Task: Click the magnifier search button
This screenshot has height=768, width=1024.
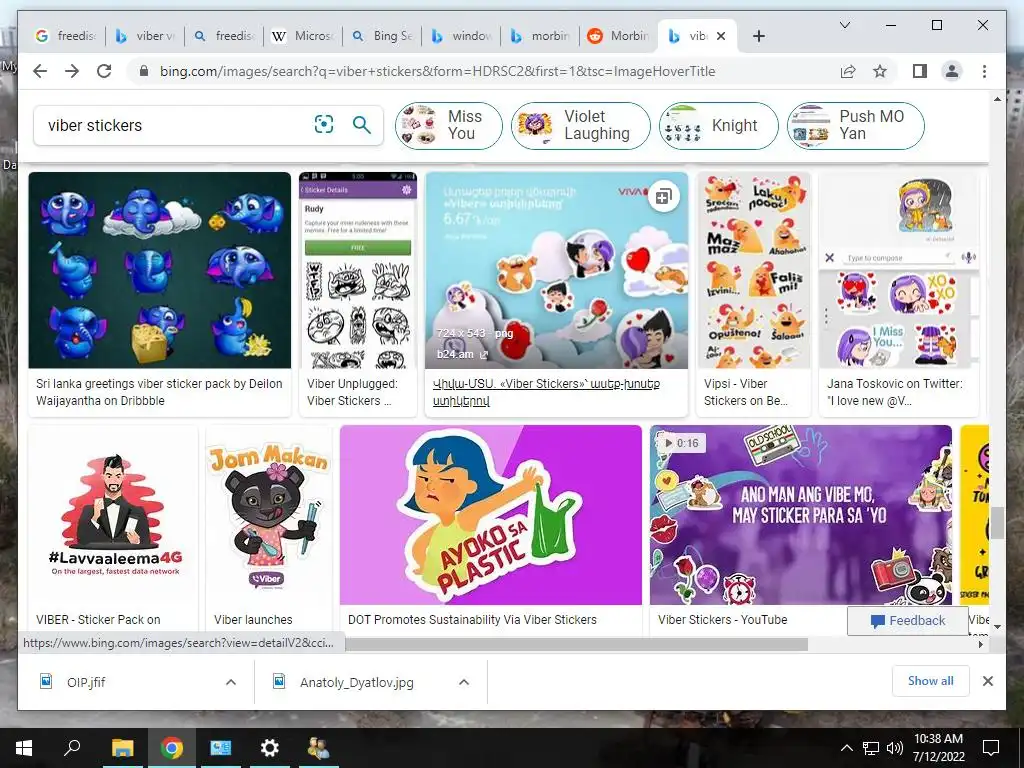Action: 362,124
